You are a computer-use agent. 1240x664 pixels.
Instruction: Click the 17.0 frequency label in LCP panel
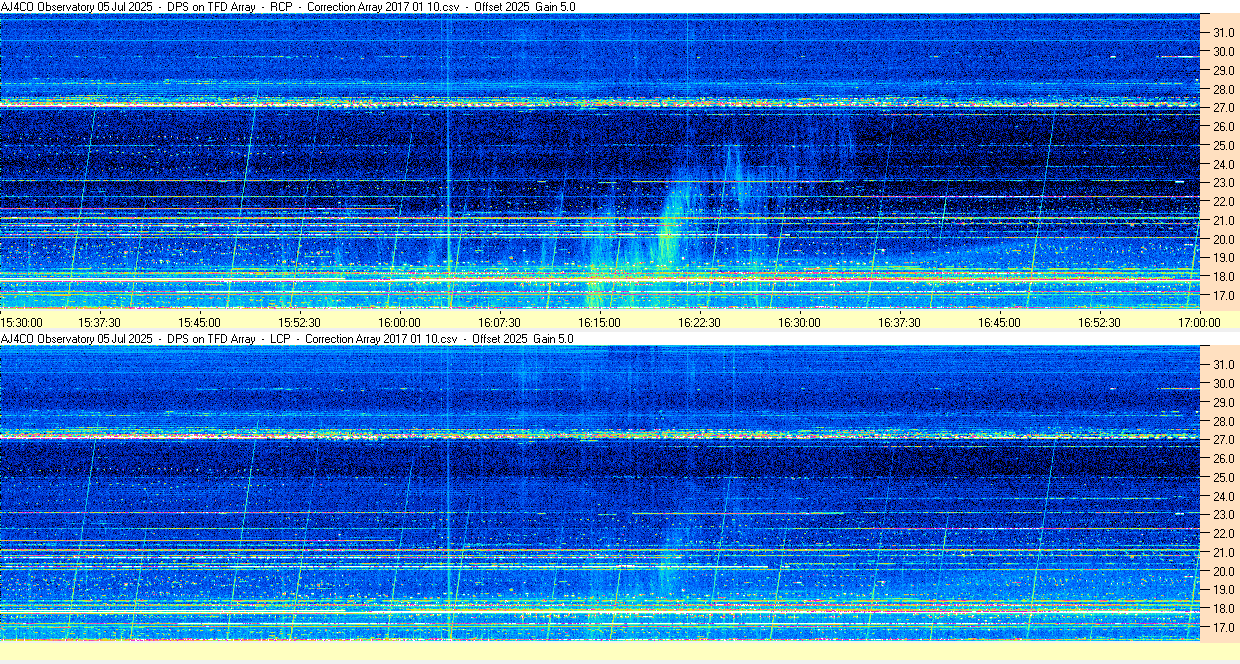pyautogui.click(x=1224, y=627)
